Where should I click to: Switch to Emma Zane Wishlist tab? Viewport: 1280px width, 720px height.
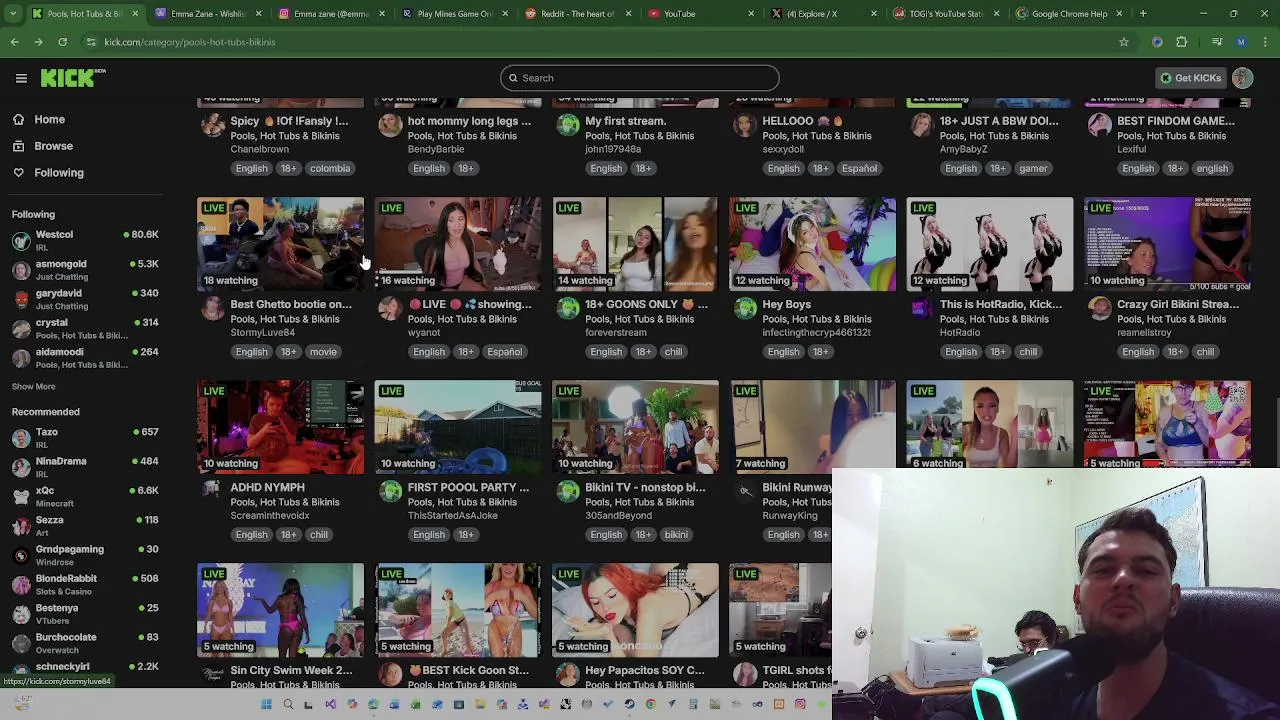coord(208,14)
